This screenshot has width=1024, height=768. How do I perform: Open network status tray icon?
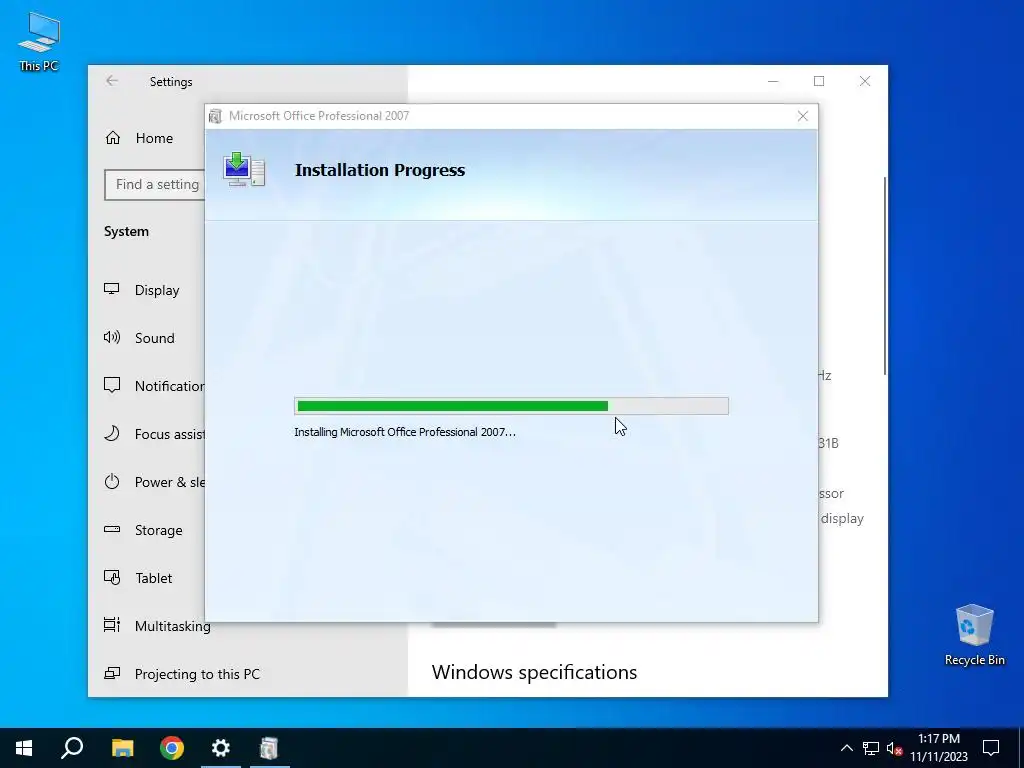(x=871, y=748)
